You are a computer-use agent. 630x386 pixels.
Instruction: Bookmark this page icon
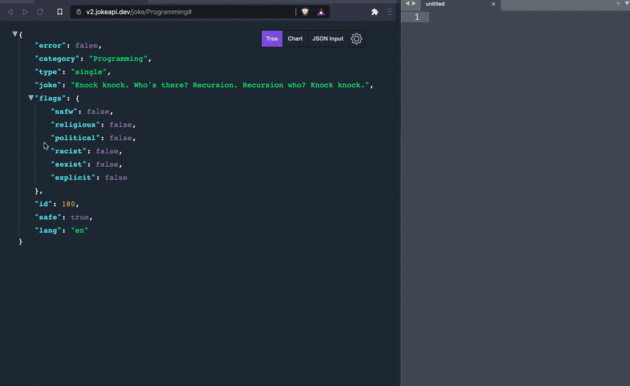[59, 12]
